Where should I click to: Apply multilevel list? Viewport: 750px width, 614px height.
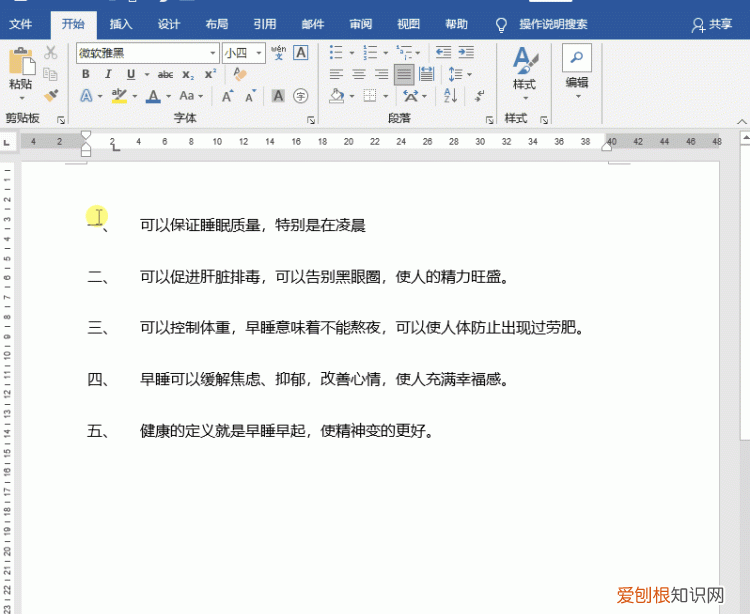tap(404, 53)
